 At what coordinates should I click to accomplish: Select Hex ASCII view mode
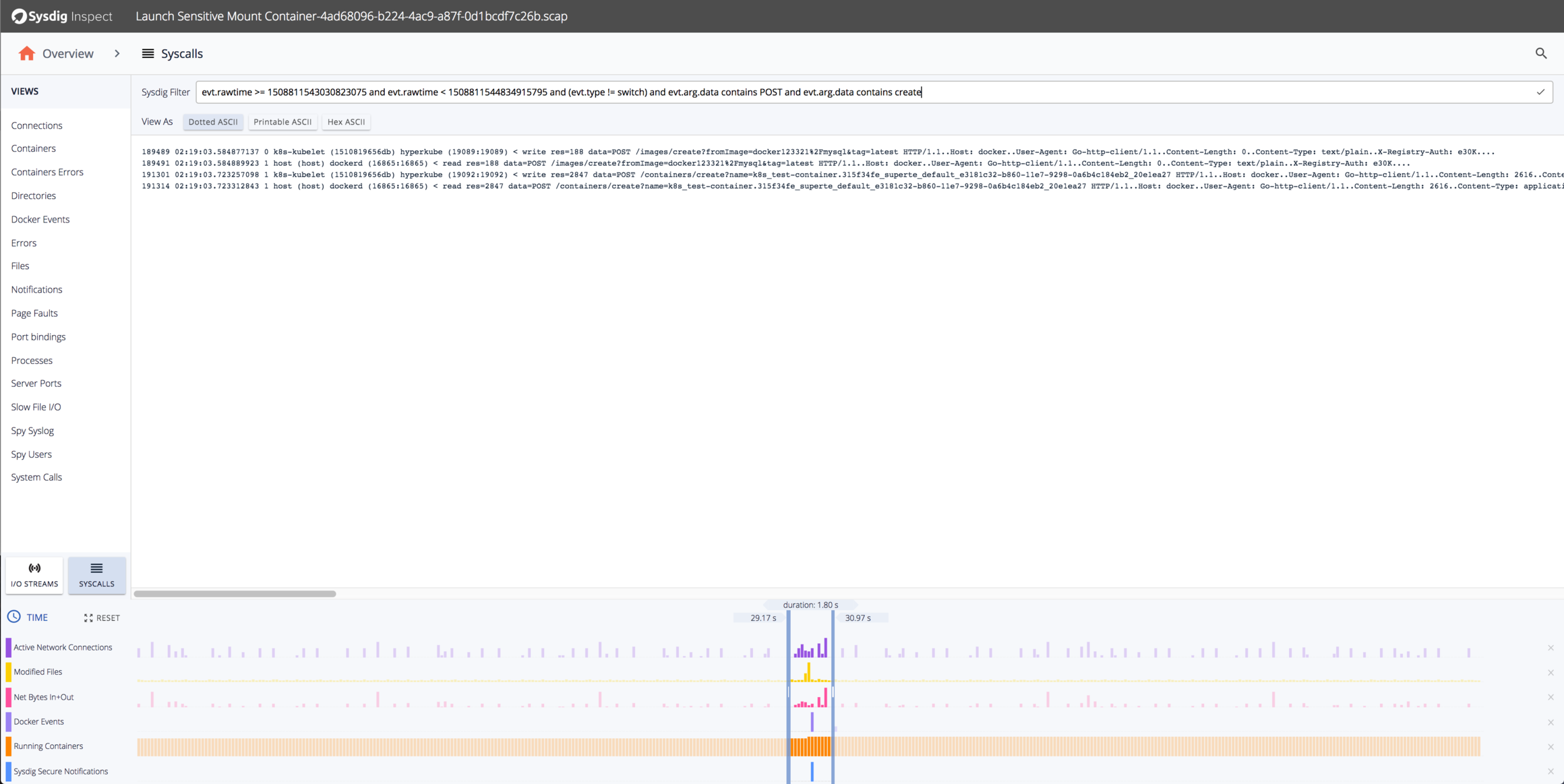click(x=346, y=122)
